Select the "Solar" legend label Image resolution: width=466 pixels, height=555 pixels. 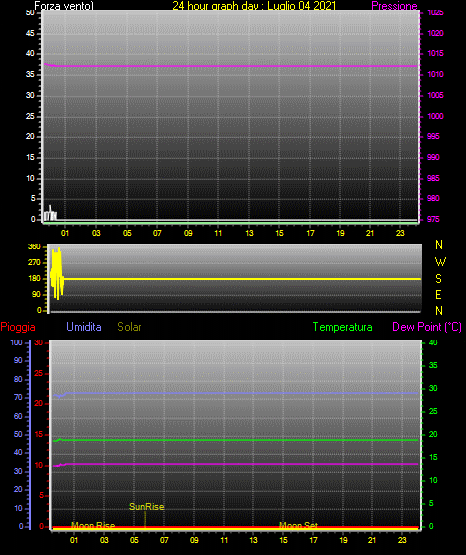(x=130, y=327)
